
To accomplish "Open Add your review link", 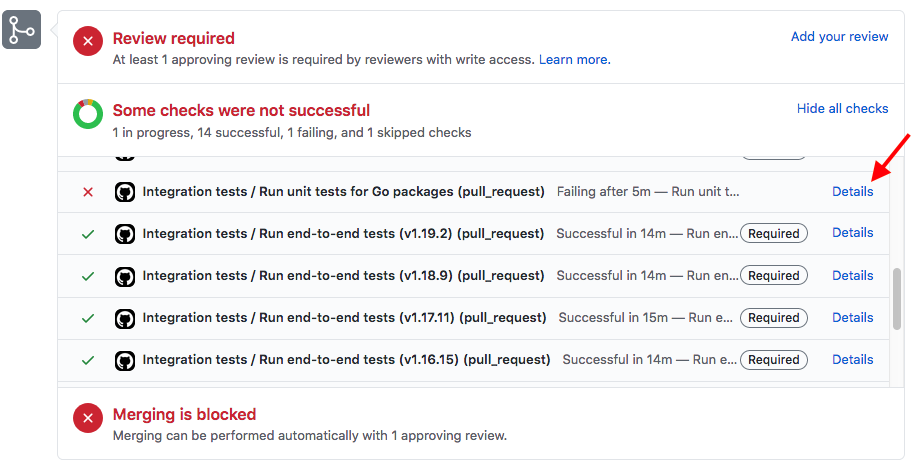I will pyautogui.click(x=839, y=36).
